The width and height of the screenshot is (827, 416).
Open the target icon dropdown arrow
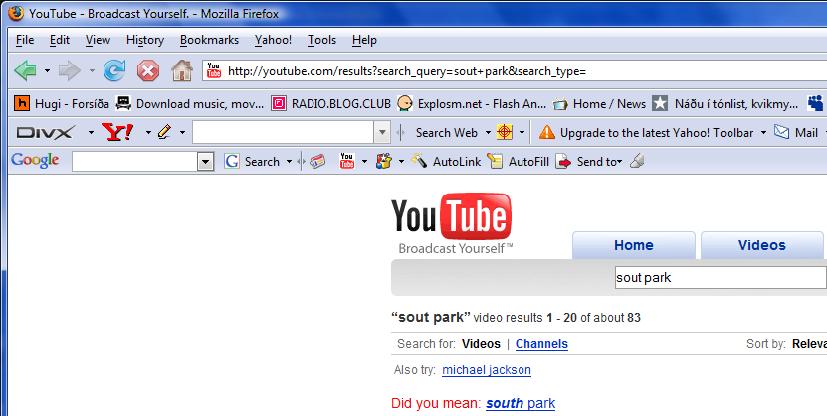522,132
